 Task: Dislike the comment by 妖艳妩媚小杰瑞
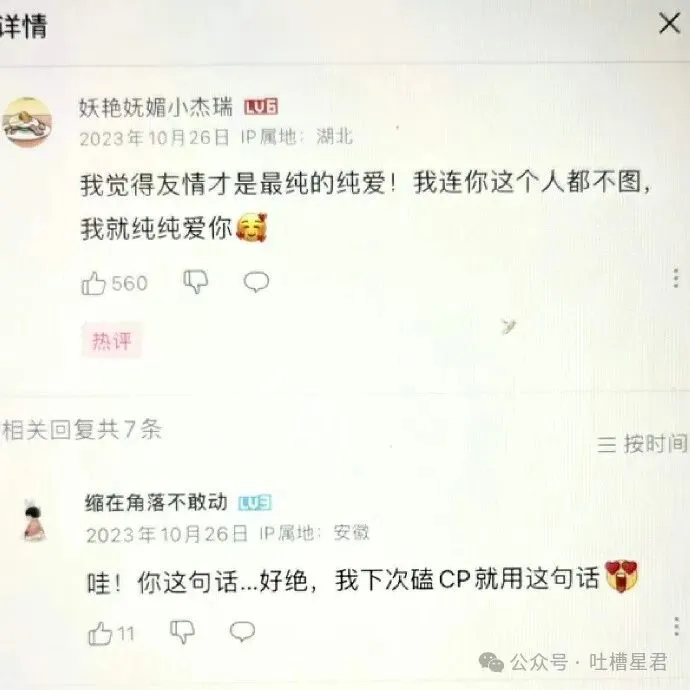coord(196,282)
